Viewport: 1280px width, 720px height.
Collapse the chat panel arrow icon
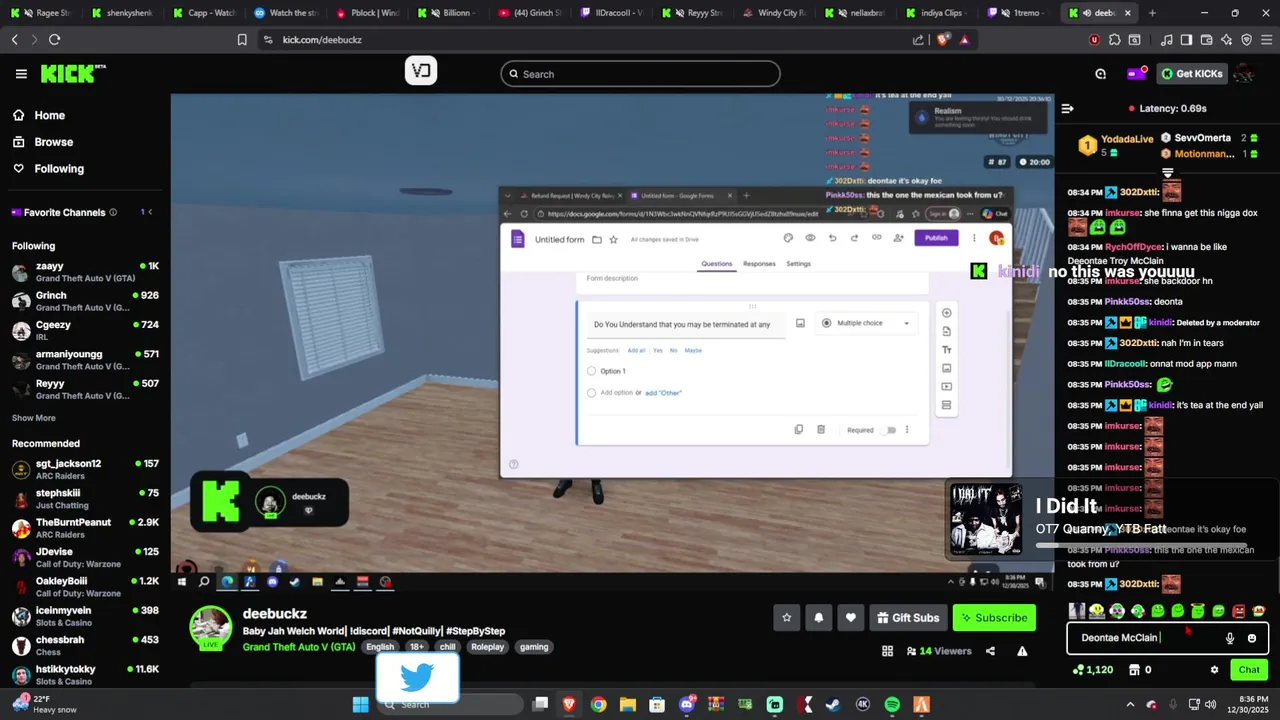[1067, 108]
